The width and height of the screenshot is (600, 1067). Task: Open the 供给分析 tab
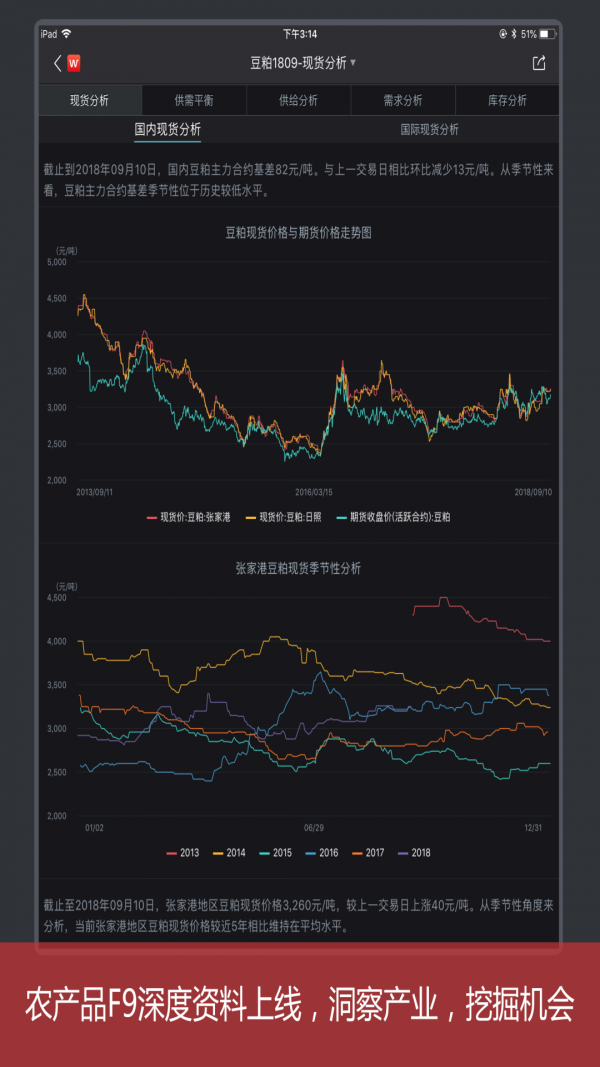pos(298,101)
